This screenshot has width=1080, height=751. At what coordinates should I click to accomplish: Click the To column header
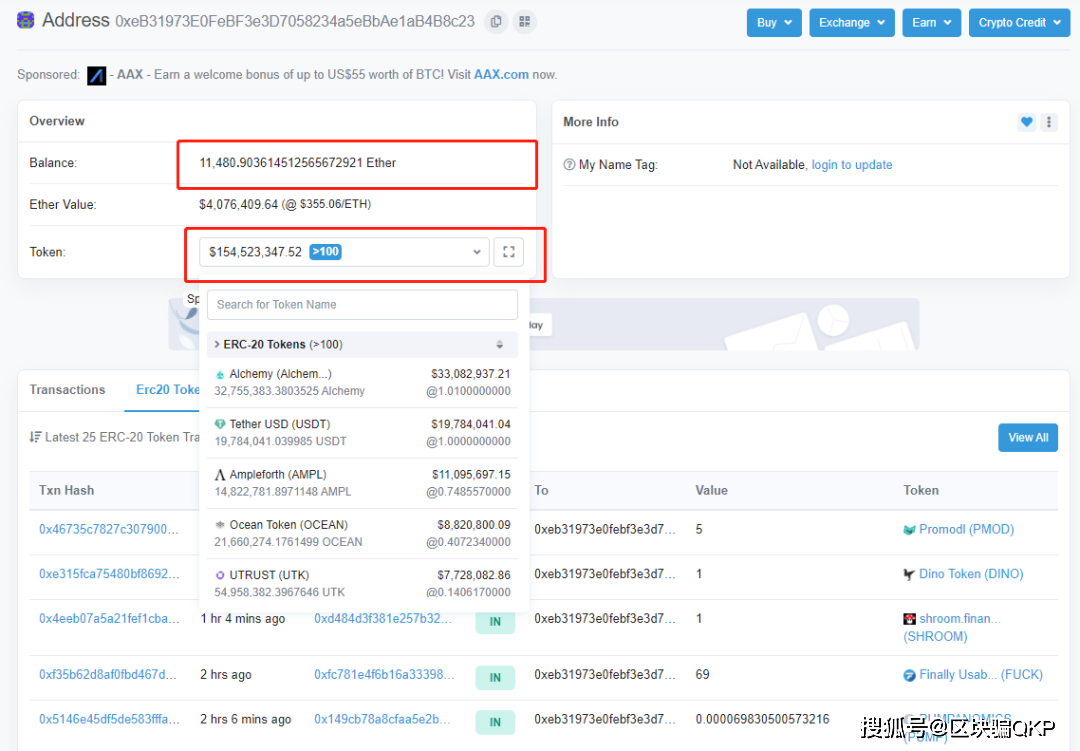coord(541,491)
